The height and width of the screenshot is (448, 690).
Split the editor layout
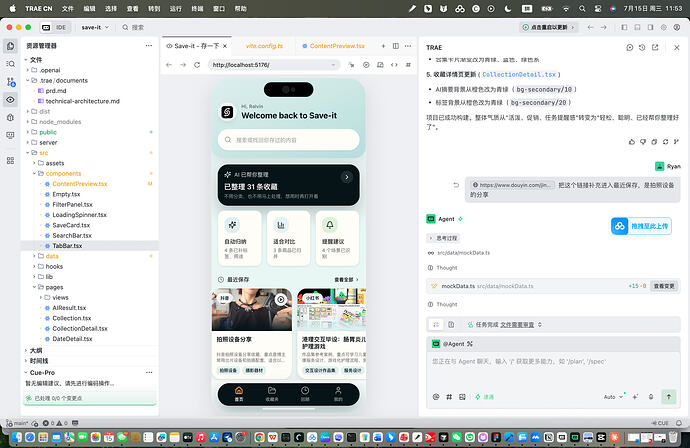pos(396,46)
